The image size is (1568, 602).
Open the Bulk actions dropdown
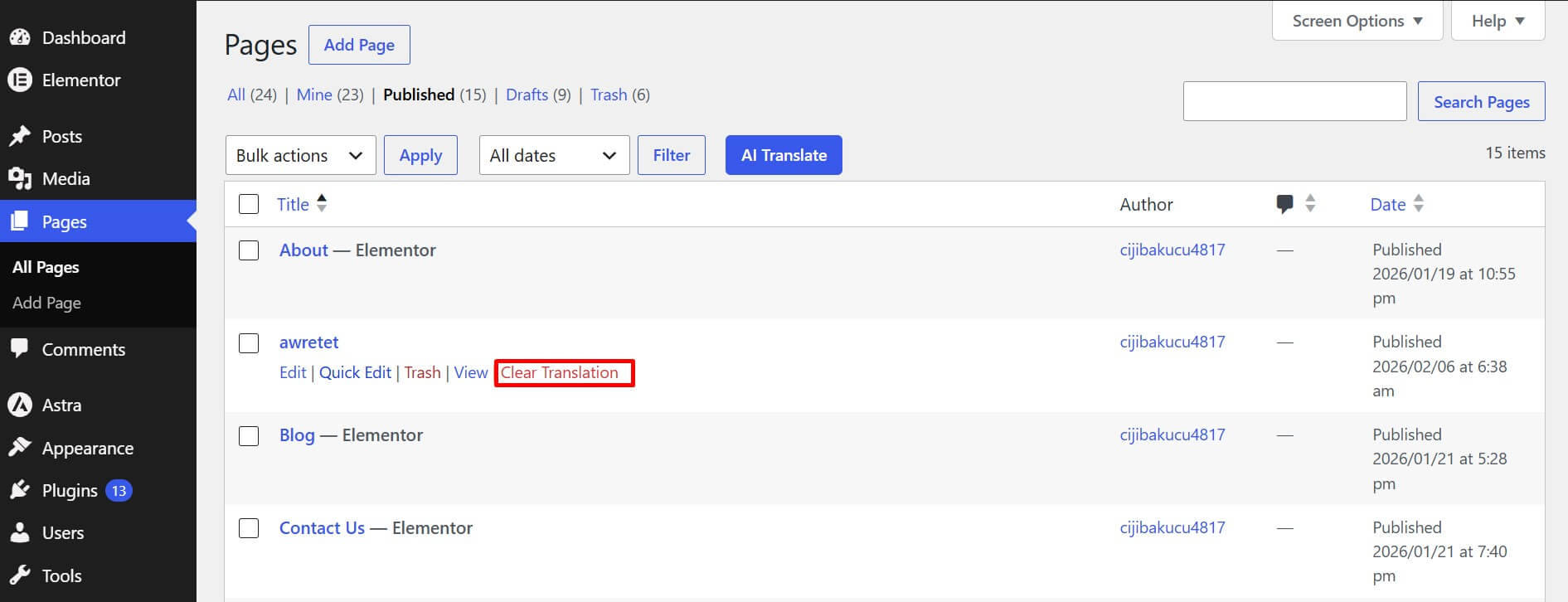[300, 155]
